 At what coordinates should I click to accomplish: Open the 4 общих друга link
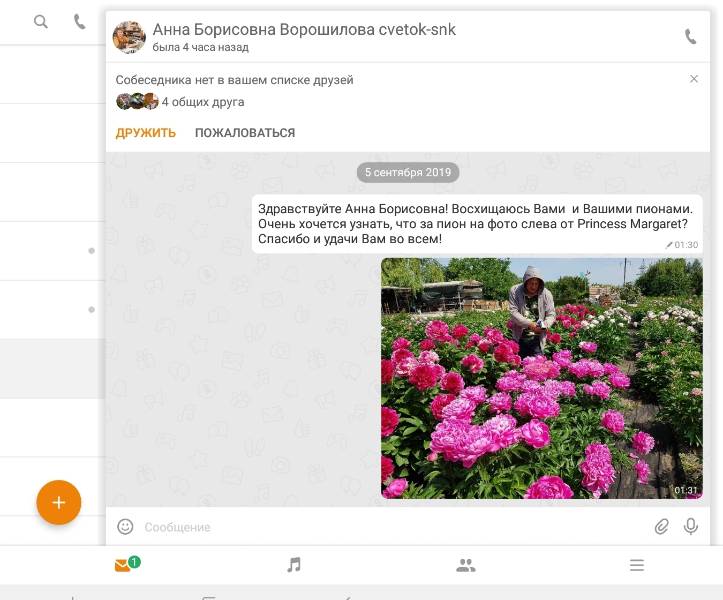tap(203, 102)
